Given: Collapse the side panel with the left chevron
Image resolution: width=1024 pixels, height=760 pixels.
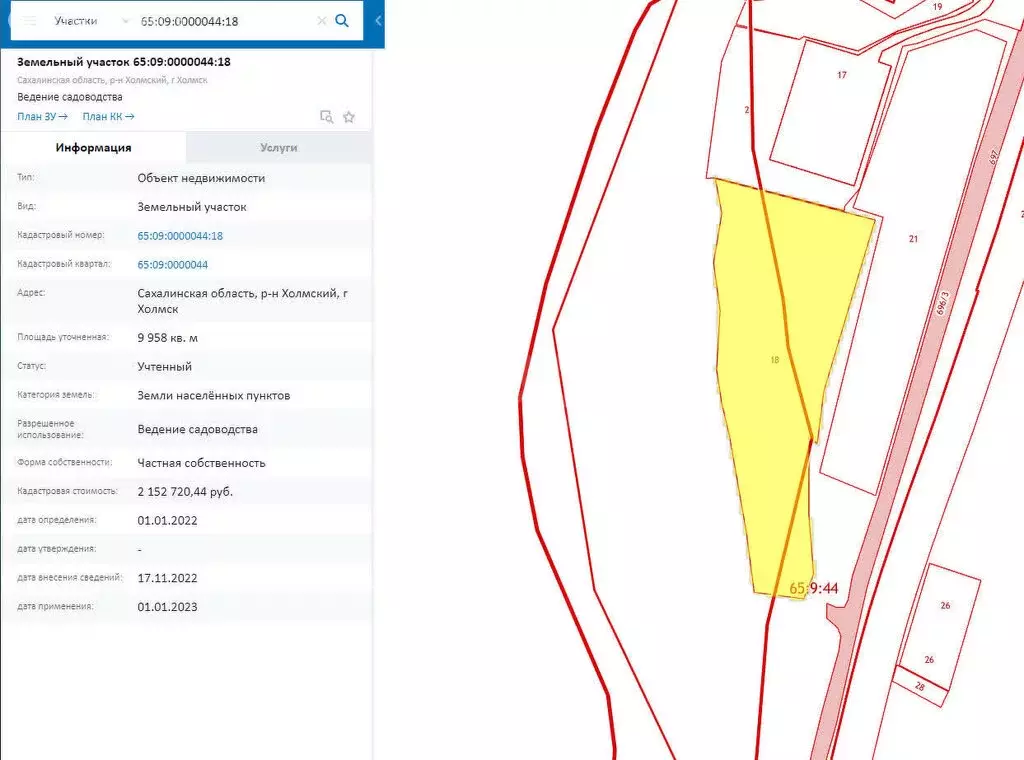Looking at the screenshot, I should (378, 21).
